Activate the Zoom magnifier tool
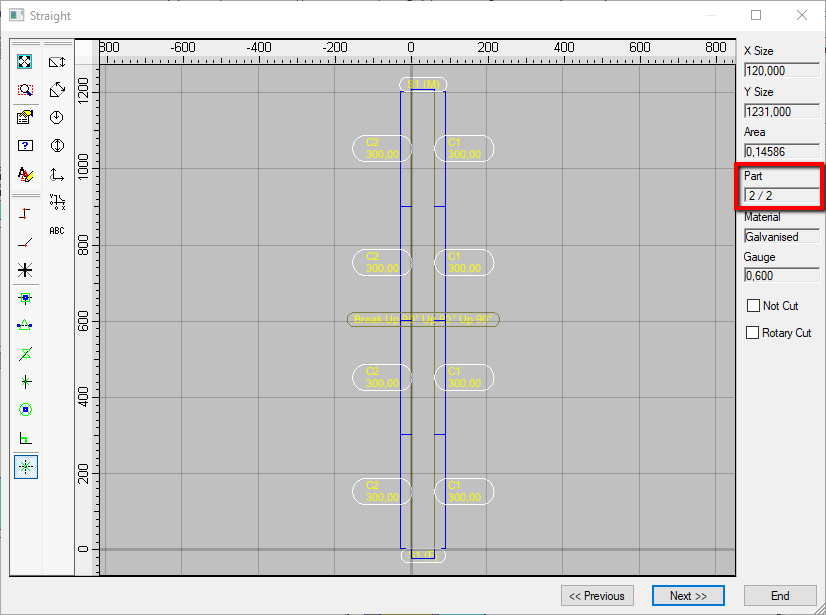Image resolution: width=826 pixels, height=615 pixels. coord(25,89)
